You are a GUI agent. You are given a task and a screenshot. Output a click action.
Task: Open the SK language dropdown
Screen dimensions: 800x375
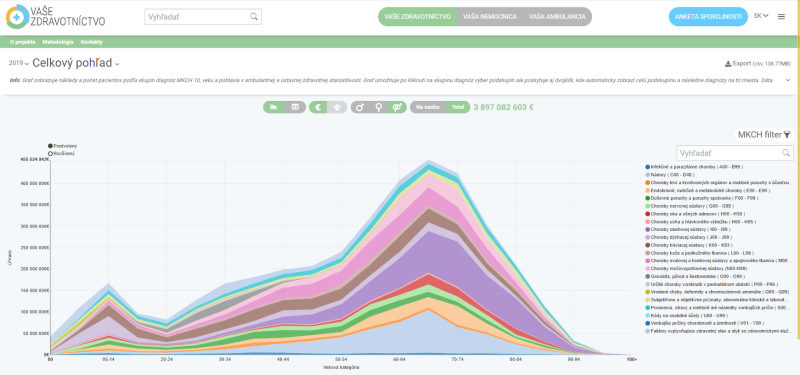(x=761, y=16)
